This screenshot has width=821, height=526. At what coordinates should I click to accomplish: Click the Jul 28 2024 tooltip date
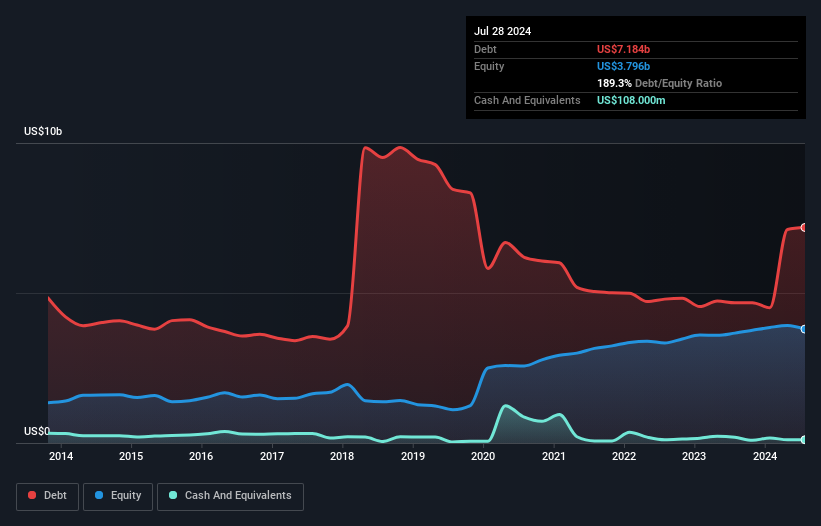(503, 31)
